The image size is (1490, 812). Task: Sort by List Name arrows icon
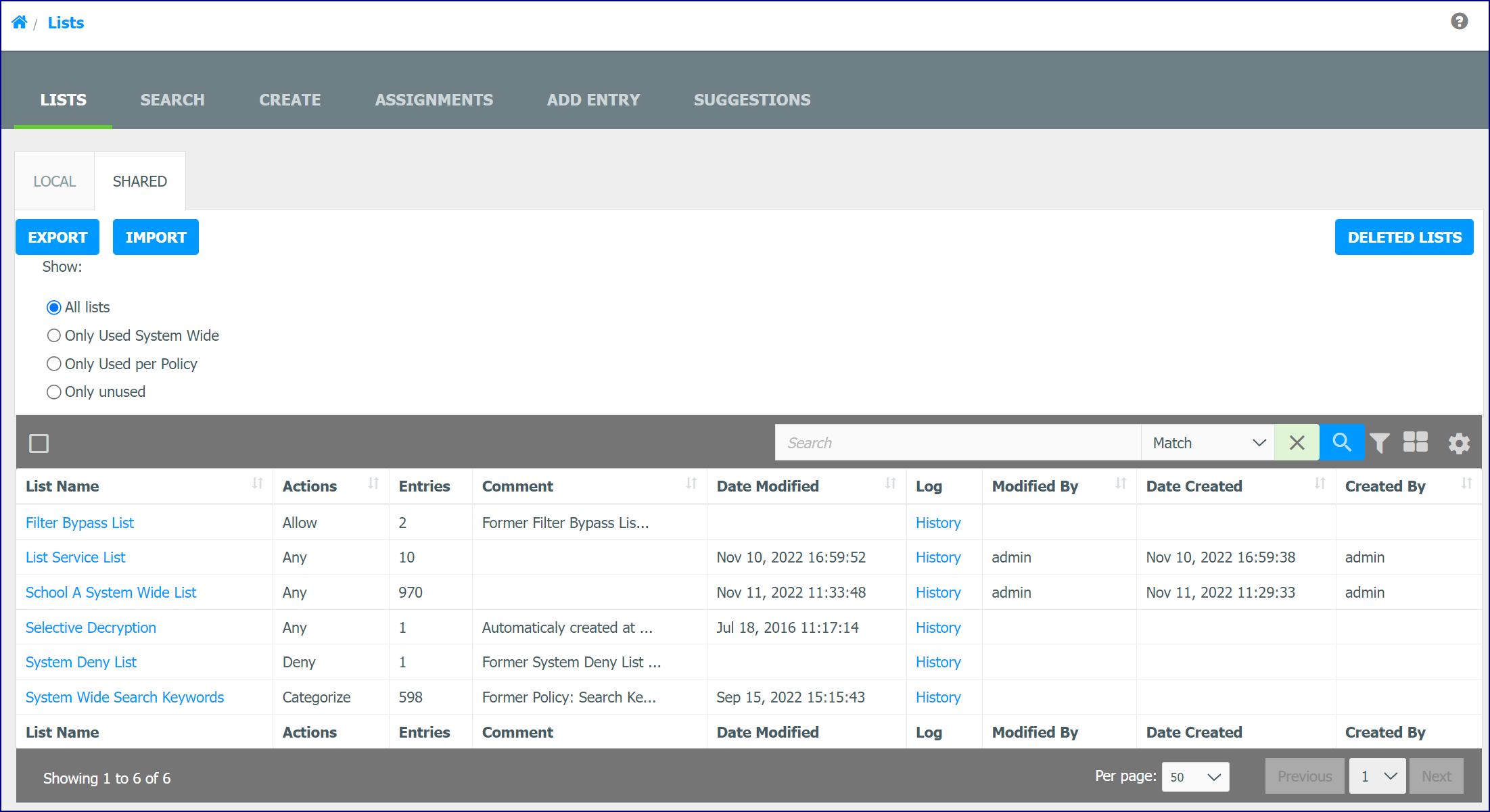(257, 484)
